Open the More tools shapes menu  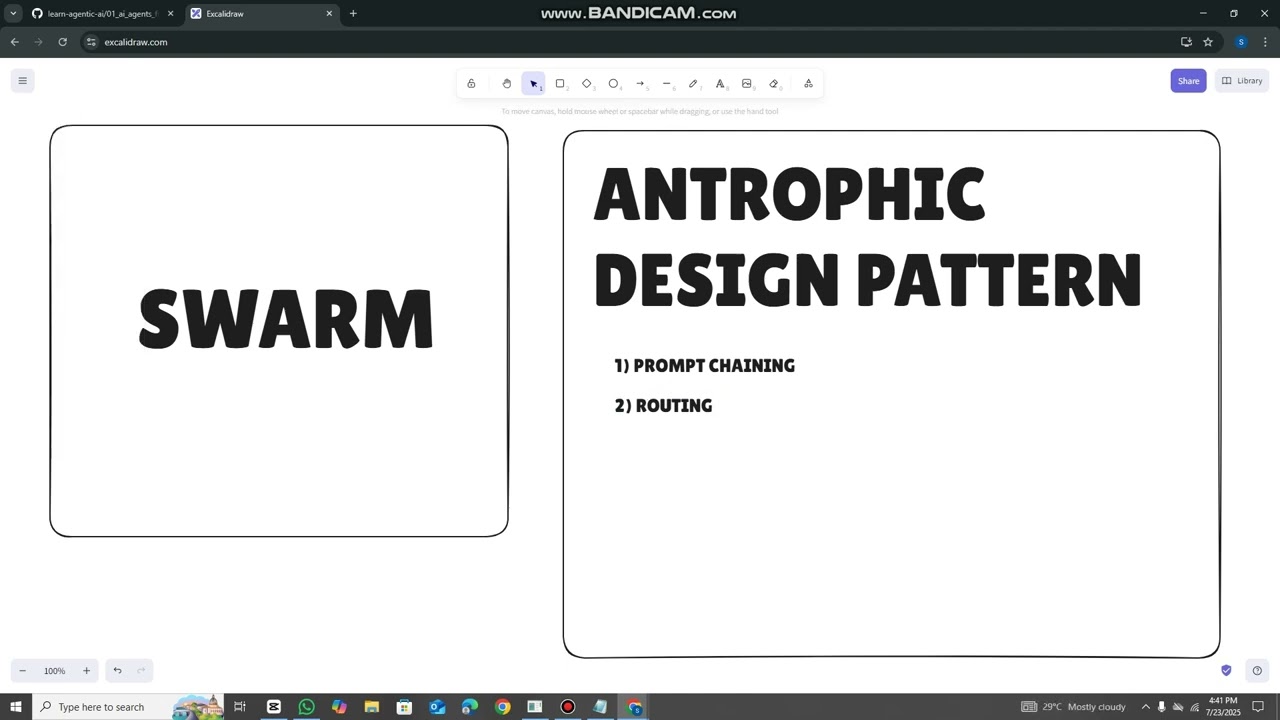[808, 83]
